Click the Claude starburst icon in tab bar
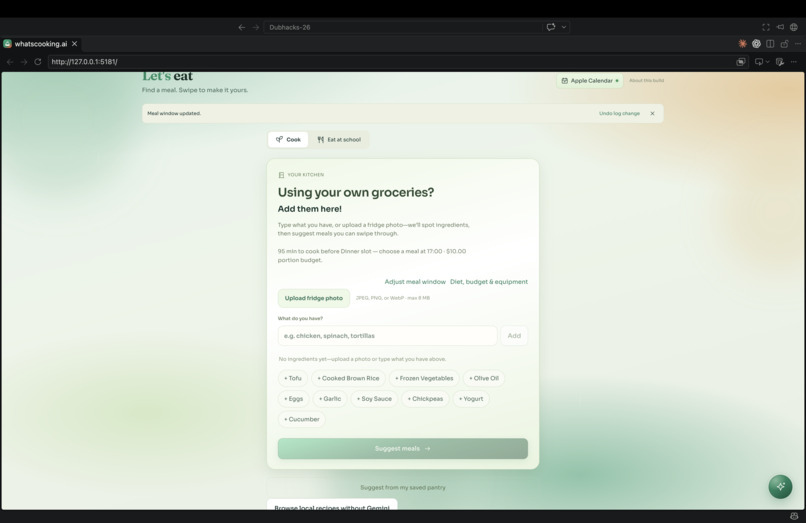The image size is (806, 523). 742,44
